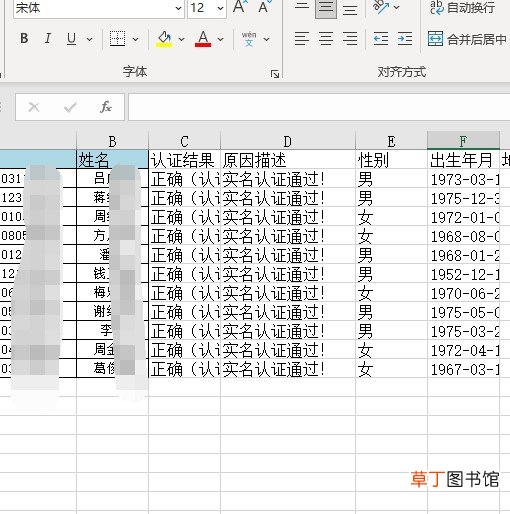
Task: Select 女 cell in 1972-01 row
Action: [391, 217]
